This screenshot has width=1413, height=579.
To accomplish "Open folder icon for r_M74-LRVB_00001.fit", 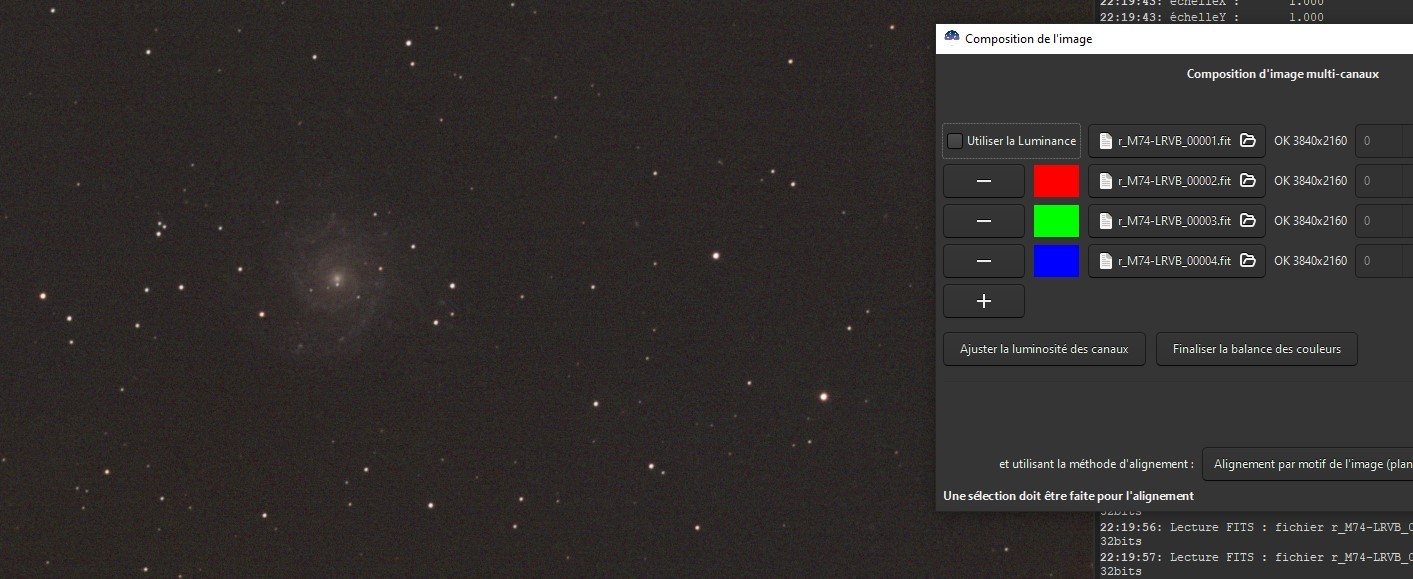I will 1248,141.
